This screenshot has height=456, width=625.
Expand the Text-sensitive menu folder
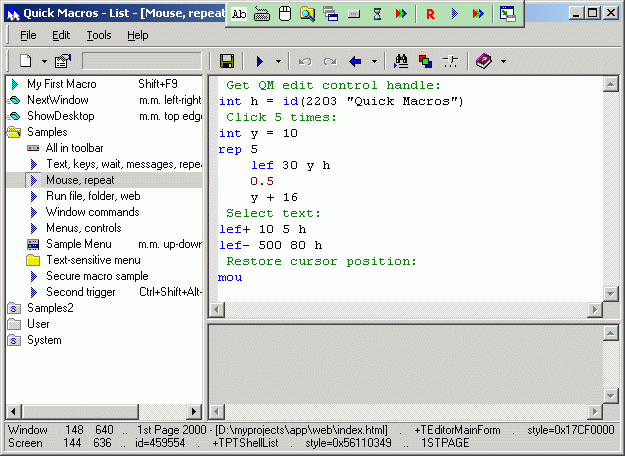pos(93,260)
